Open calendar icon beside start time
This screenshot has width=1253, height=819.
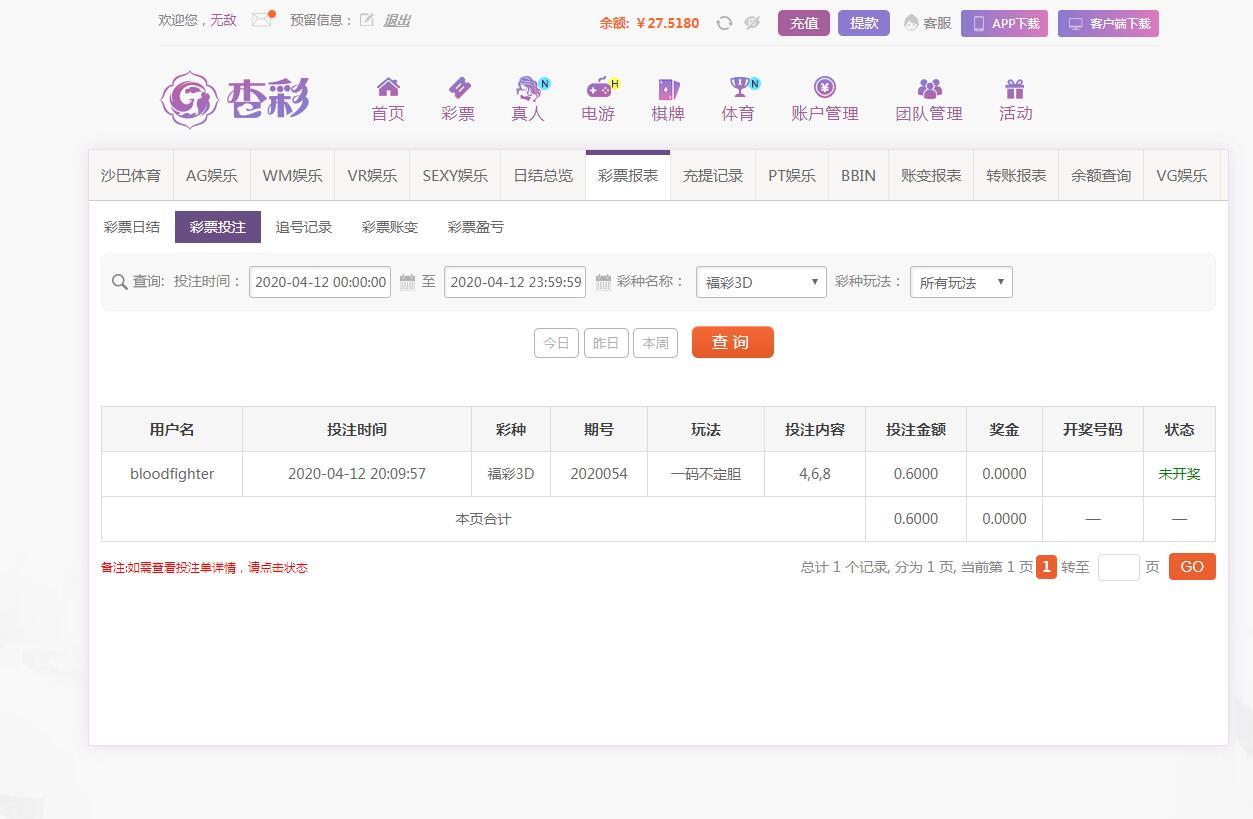[x=407, y=282]
